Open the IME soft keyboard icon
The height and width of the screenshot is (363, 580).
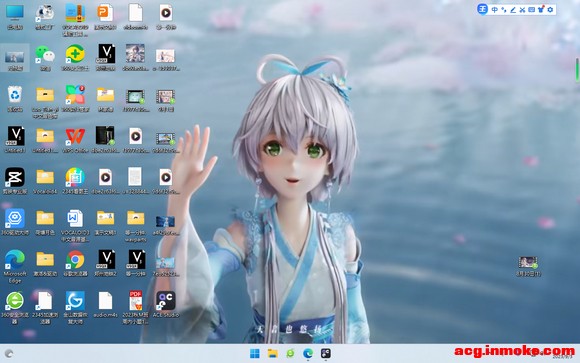click(532, 10)
